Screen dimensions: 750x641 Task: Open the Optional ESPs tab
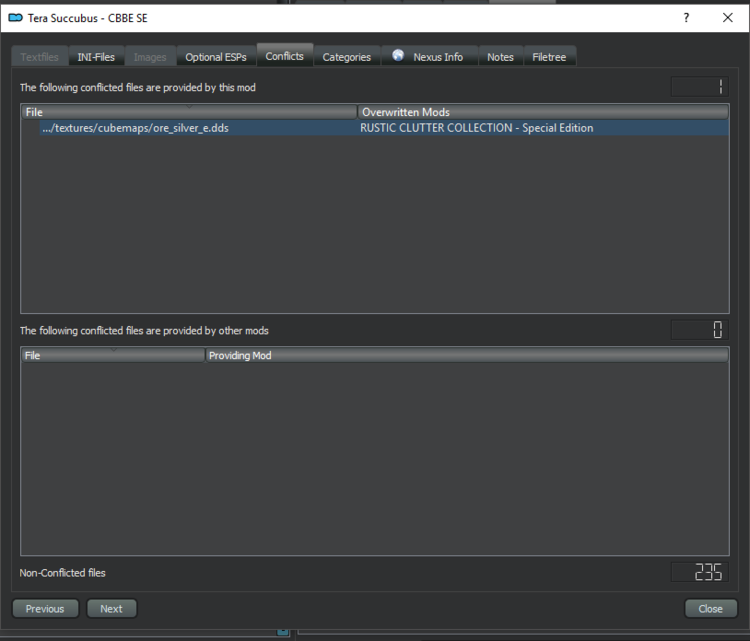pyautogui.click(x=216, y=57)
